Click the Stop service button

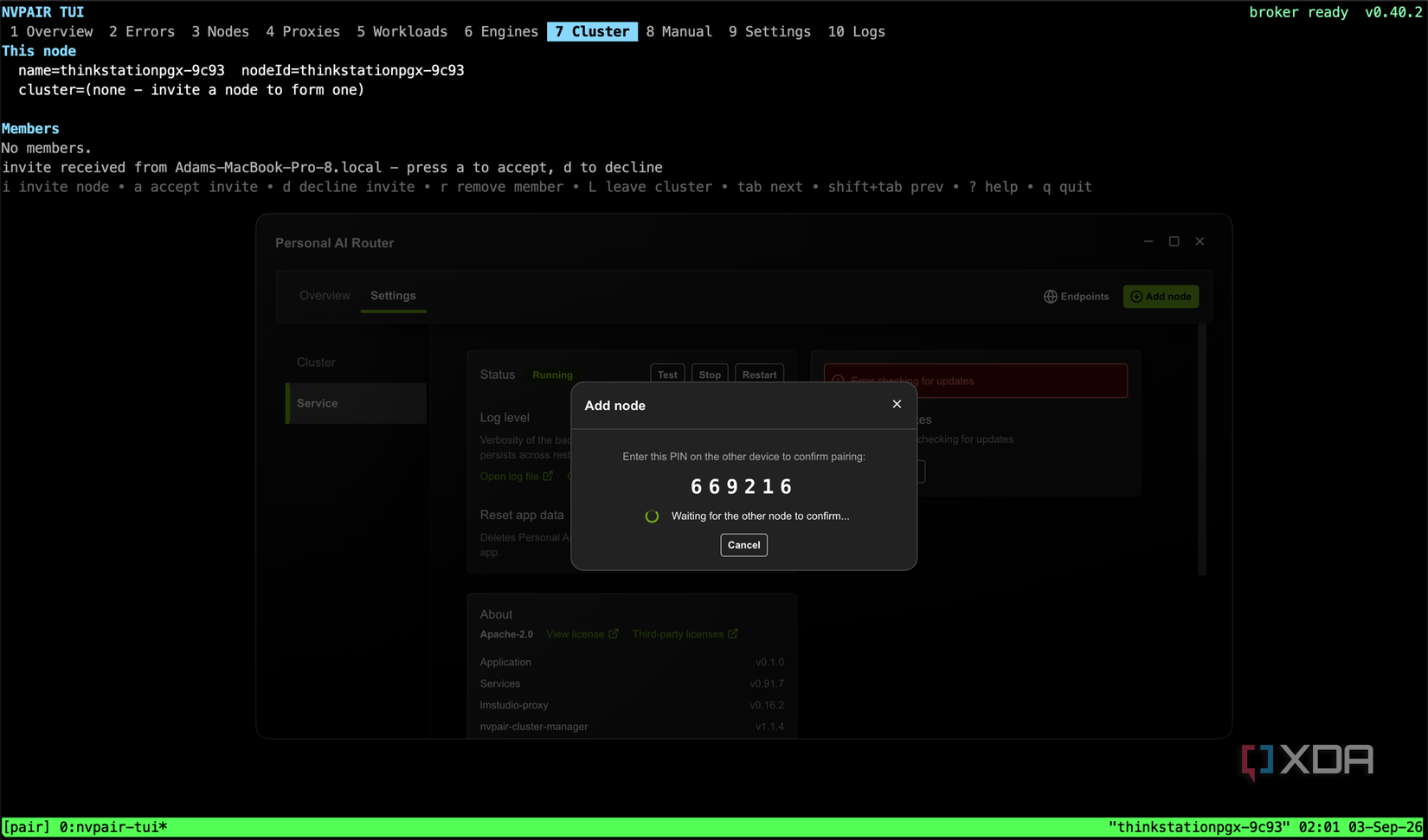710,375
